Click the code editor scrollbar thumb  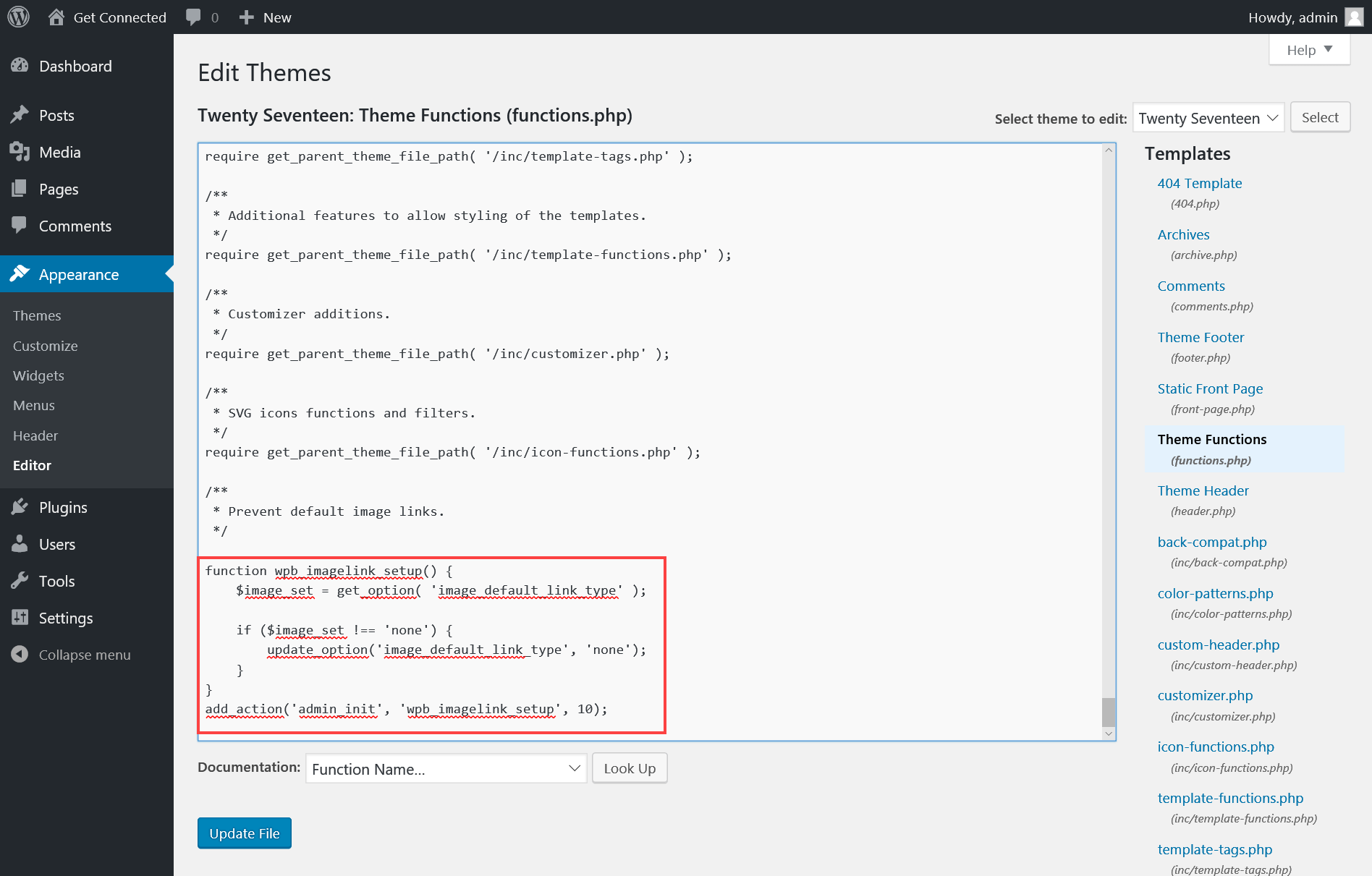click(1108, 712)
